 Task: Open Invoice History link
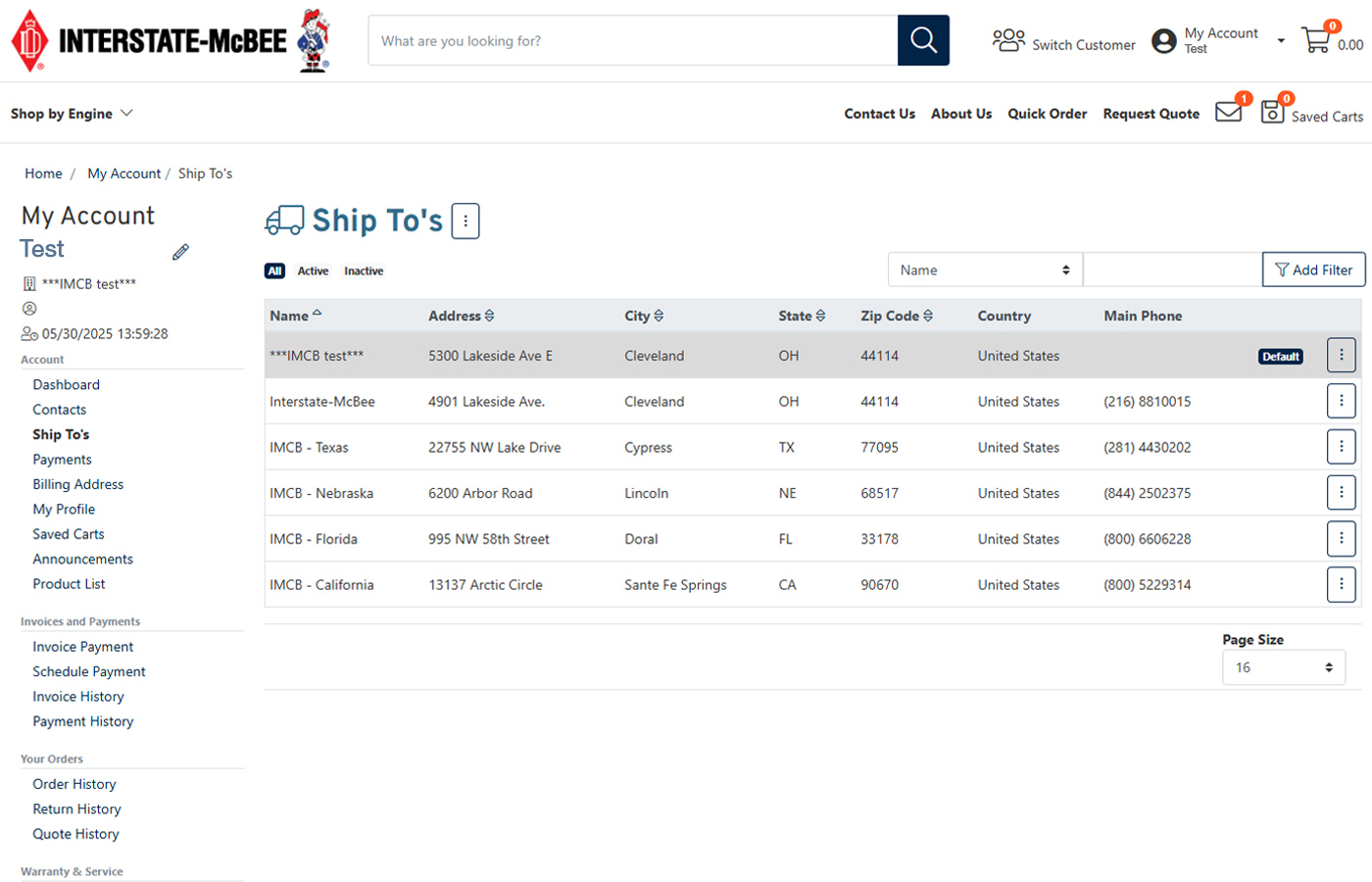tap(77, 697)
